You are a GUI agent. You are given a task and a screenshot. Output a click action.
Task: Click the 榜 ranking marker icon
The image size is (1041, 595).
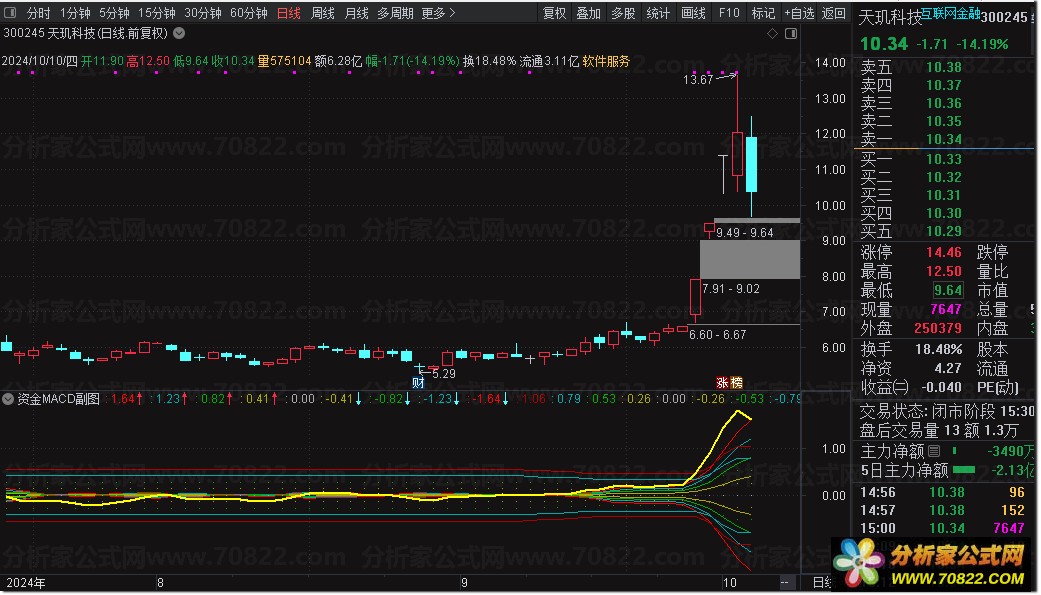click(x=737, y=382)
